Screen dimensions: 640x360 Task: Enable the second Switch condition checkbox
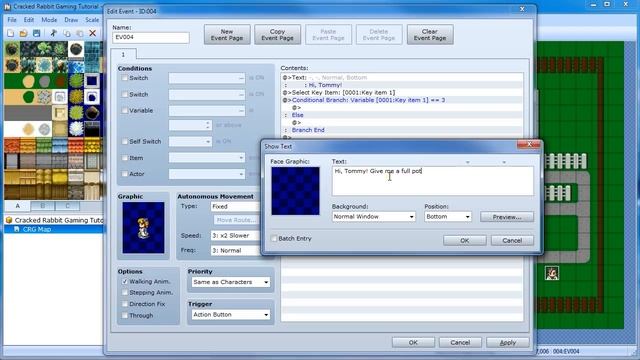pyautogui.click(x=124, y=94)
